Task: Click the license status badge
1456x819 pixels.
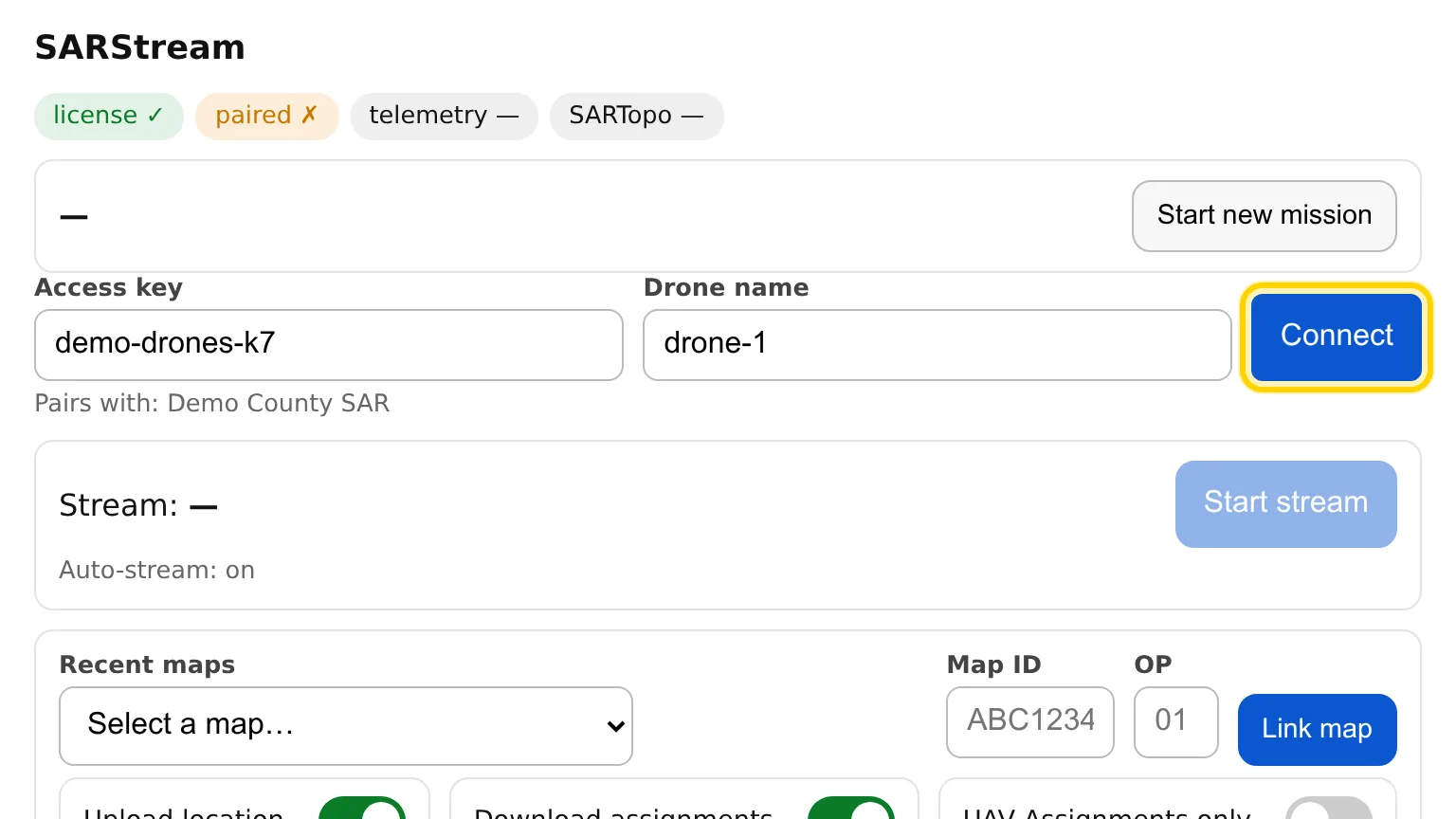Action: click(x=108, y=116)
